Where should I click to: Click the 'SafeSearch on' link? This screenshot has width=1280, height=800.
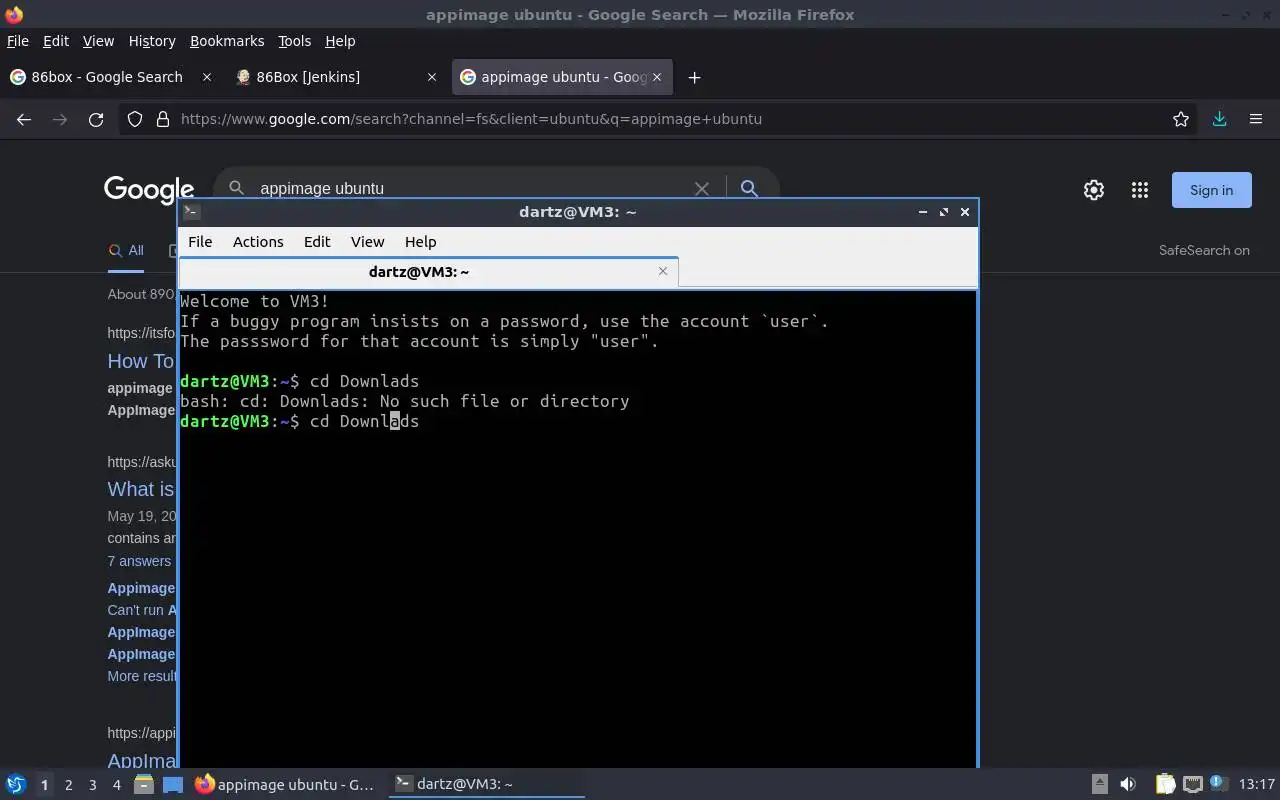pyautogui.click(x=1204, y=251)
